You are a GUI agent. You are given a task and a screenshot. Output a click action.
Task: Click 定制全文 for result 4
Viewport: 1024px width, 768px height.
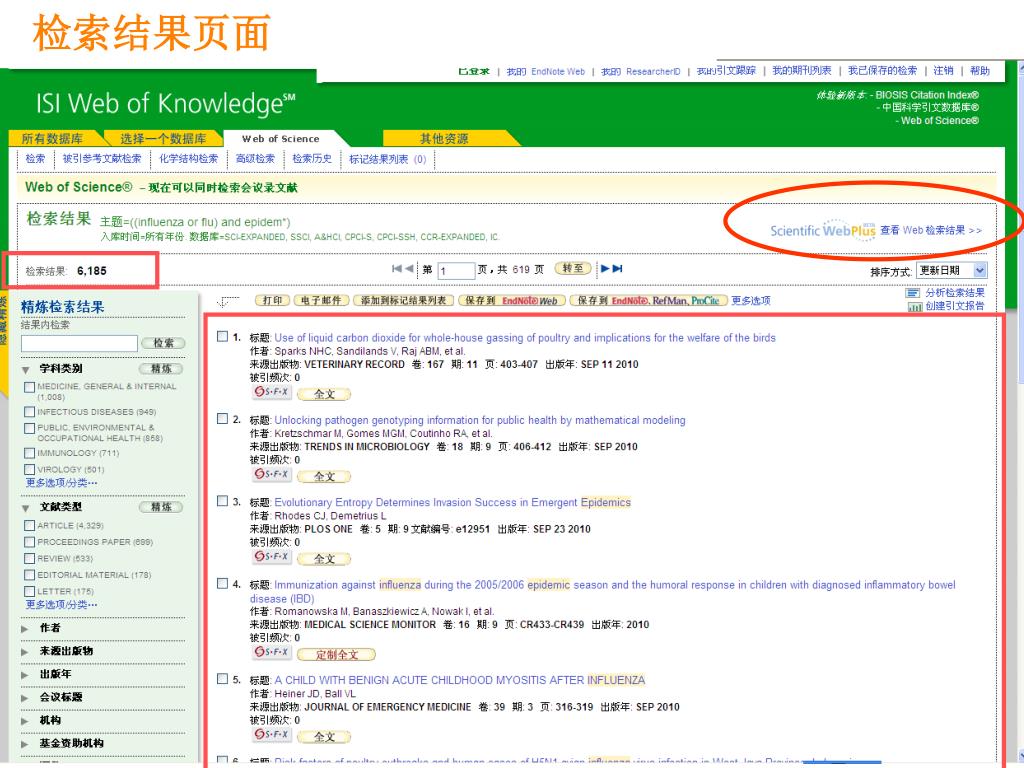pyautogui.click(x=336, y=654)
